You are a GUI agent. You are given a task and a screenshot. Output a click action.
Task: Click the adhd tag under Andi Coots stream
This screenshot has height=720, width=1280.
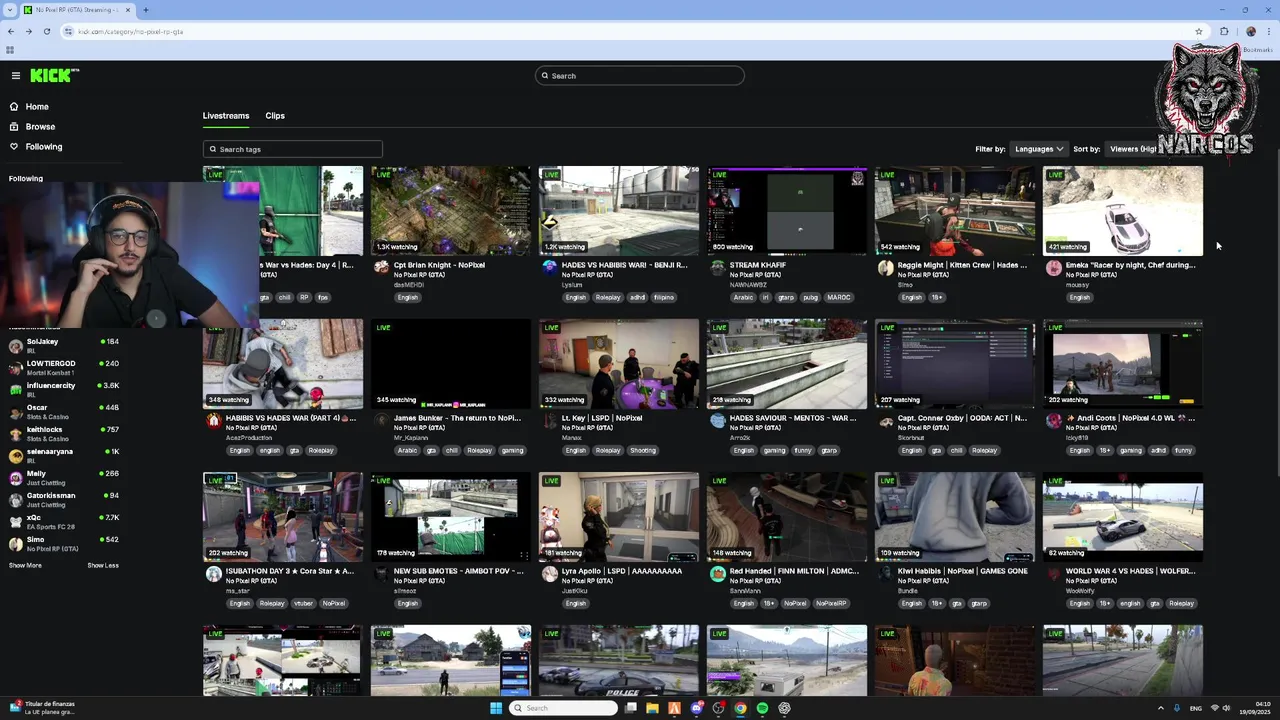(x=1158, y=451)
